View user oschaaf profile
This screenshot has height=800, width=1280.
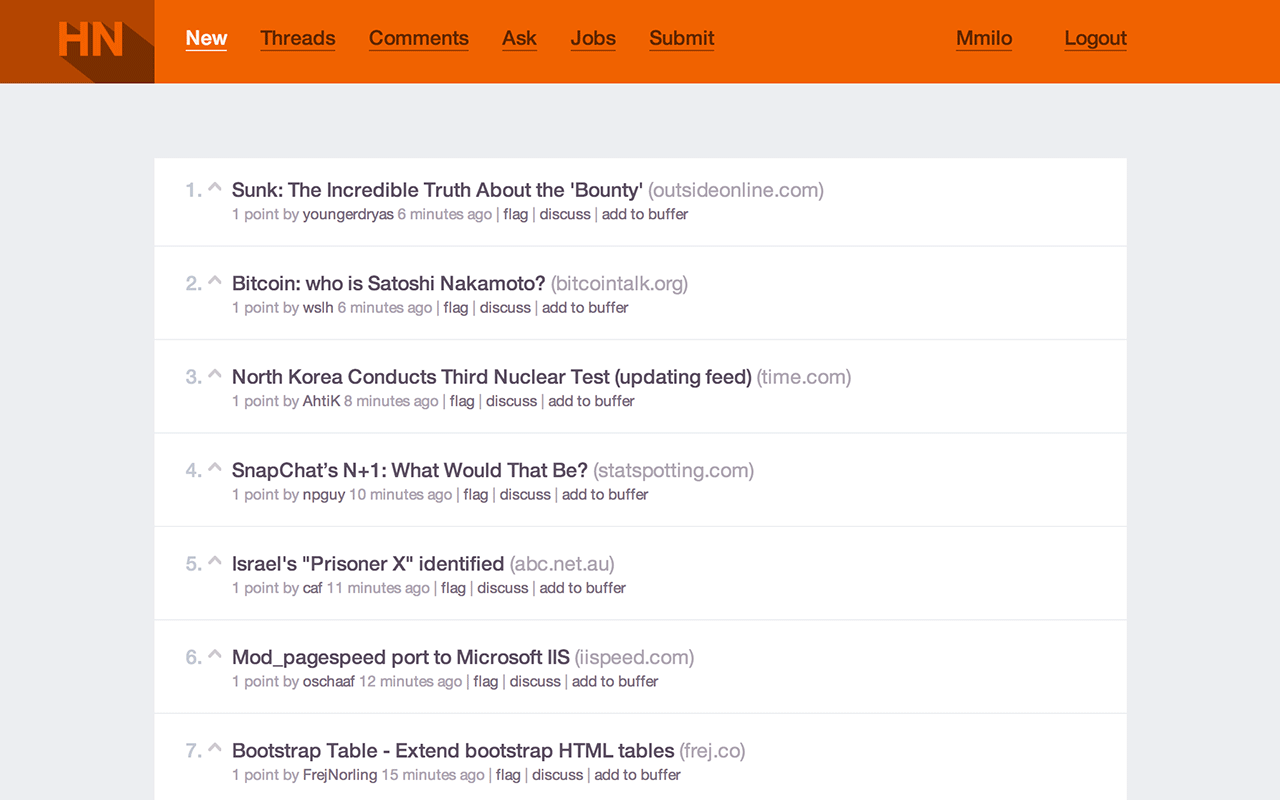click(x=329, y=682)
